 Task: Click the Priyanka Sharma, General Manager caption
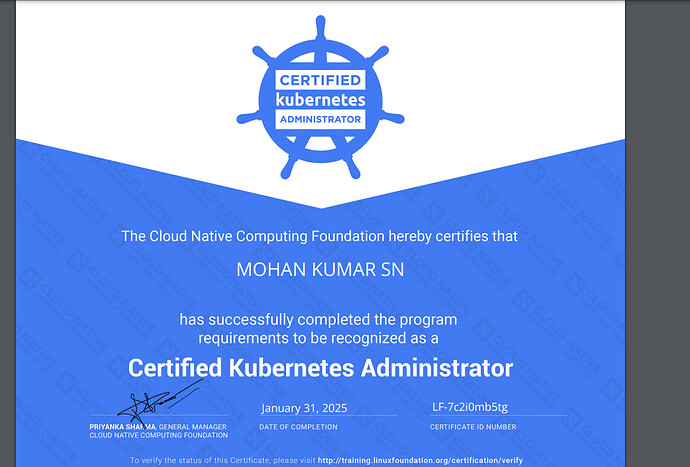[x=158, y=427]
